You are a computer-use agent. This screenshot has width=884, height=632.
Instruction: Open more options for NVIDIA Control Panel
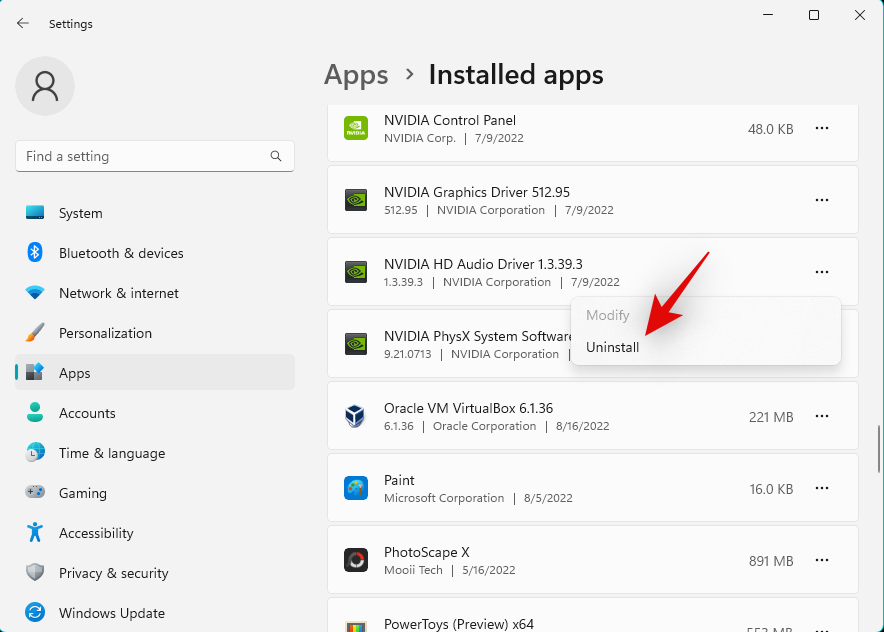coord(822,128)
